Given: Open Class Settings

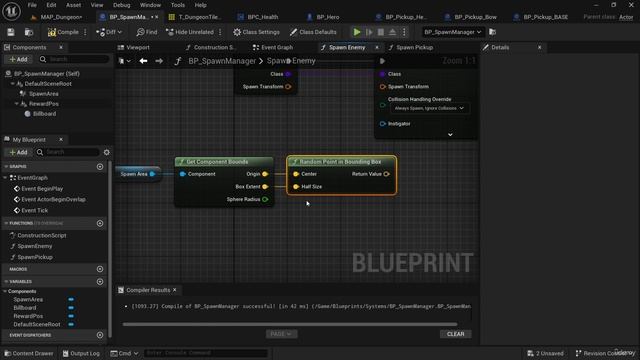Looking at the screenshot, I should coord(256,32).
